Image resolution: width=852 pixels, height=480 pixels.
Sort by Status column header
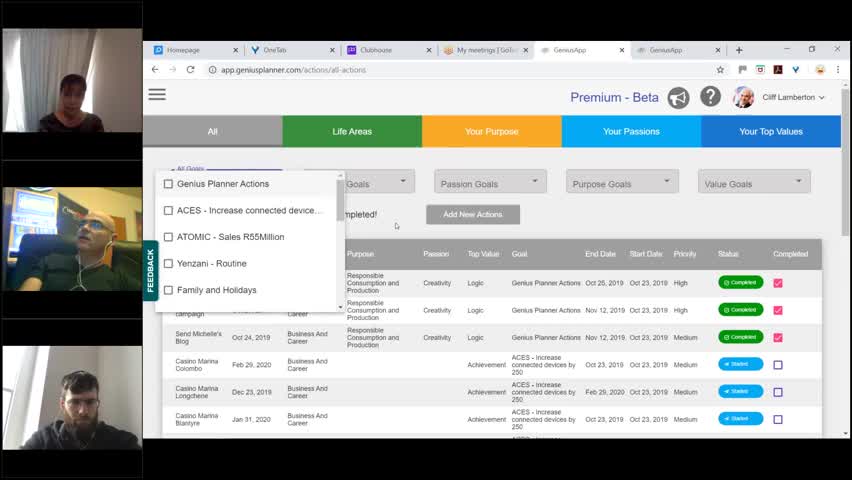click(x=728, y=254)
